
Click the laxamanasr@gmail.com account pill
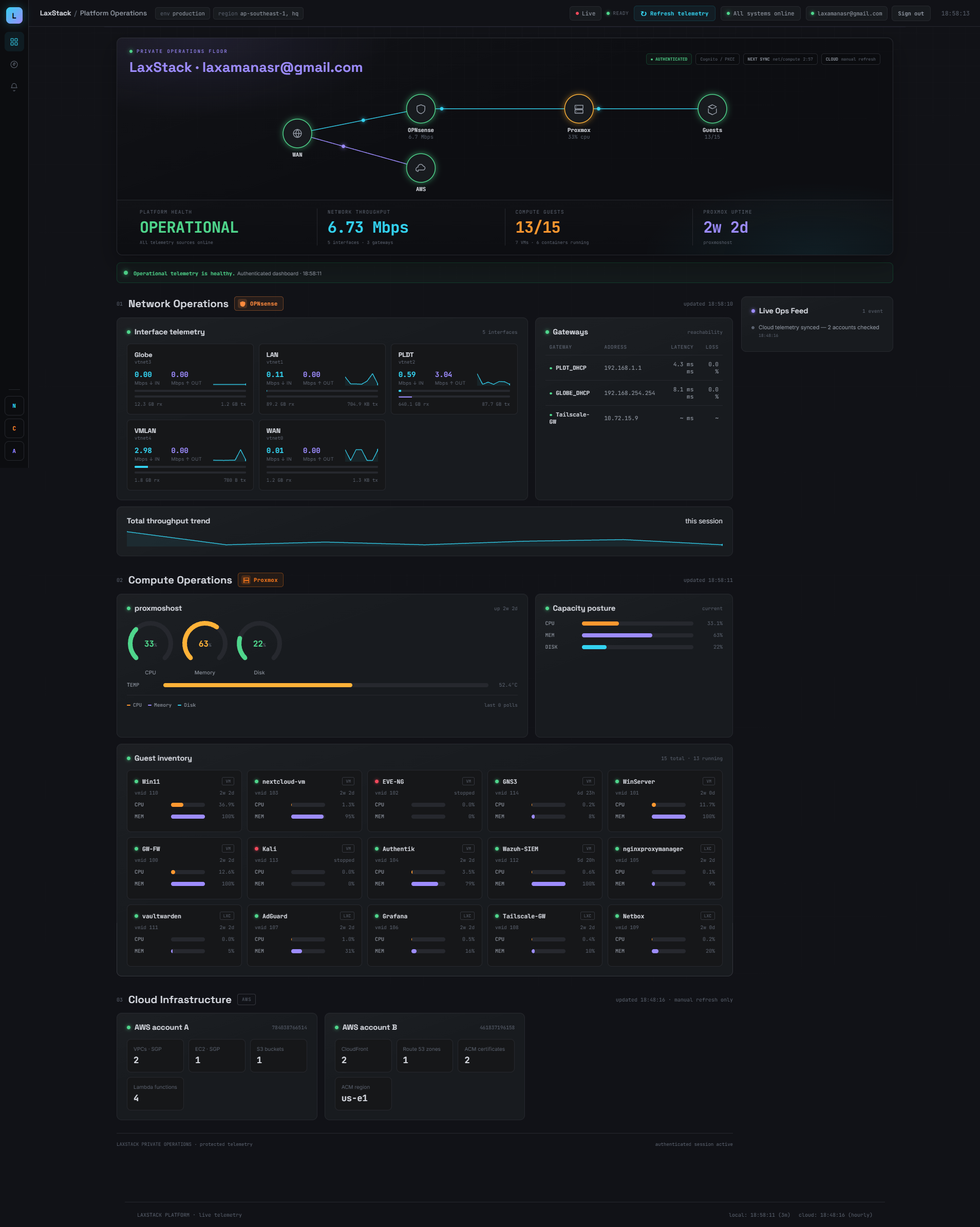click(x=846, y=14)
